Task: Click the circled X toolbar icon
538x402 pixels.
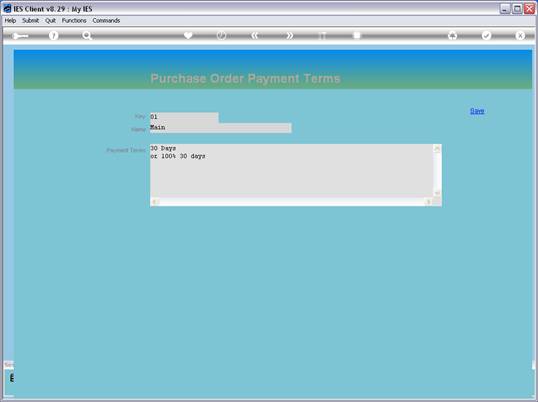Action: pyautogui.click(x=520, y=35)
